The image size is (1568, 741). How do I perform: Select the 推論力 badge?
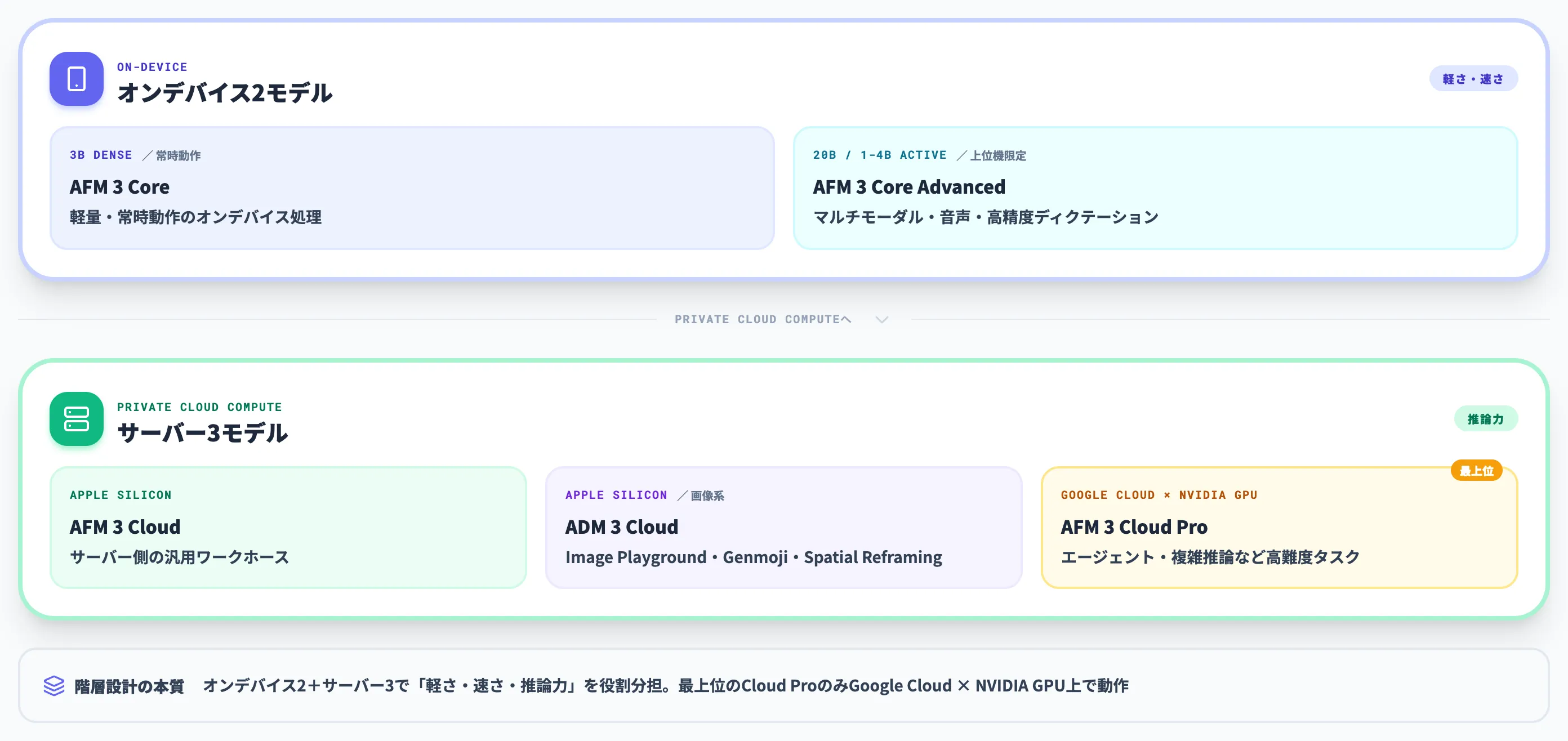(x=1485, y=418)
